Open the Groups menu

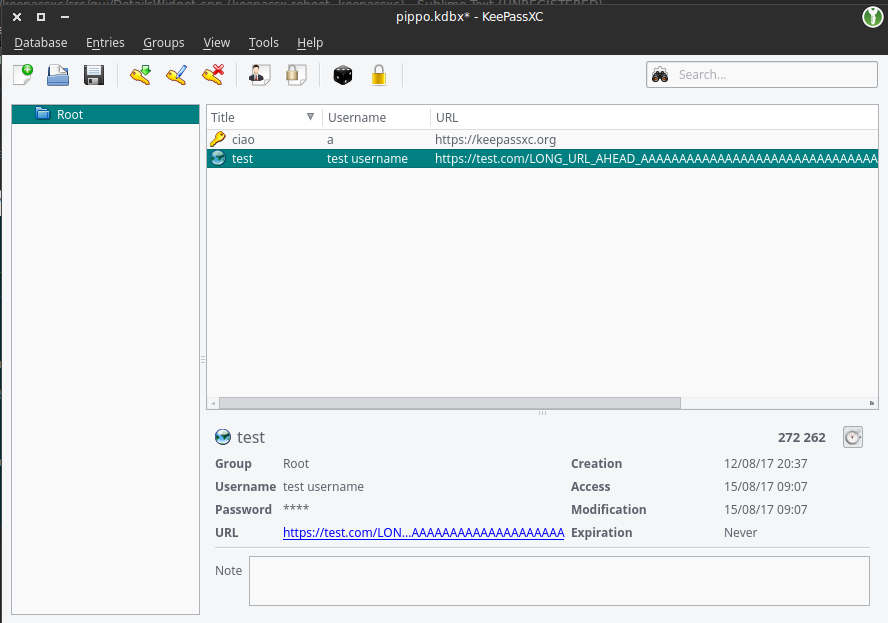(164, 42)
